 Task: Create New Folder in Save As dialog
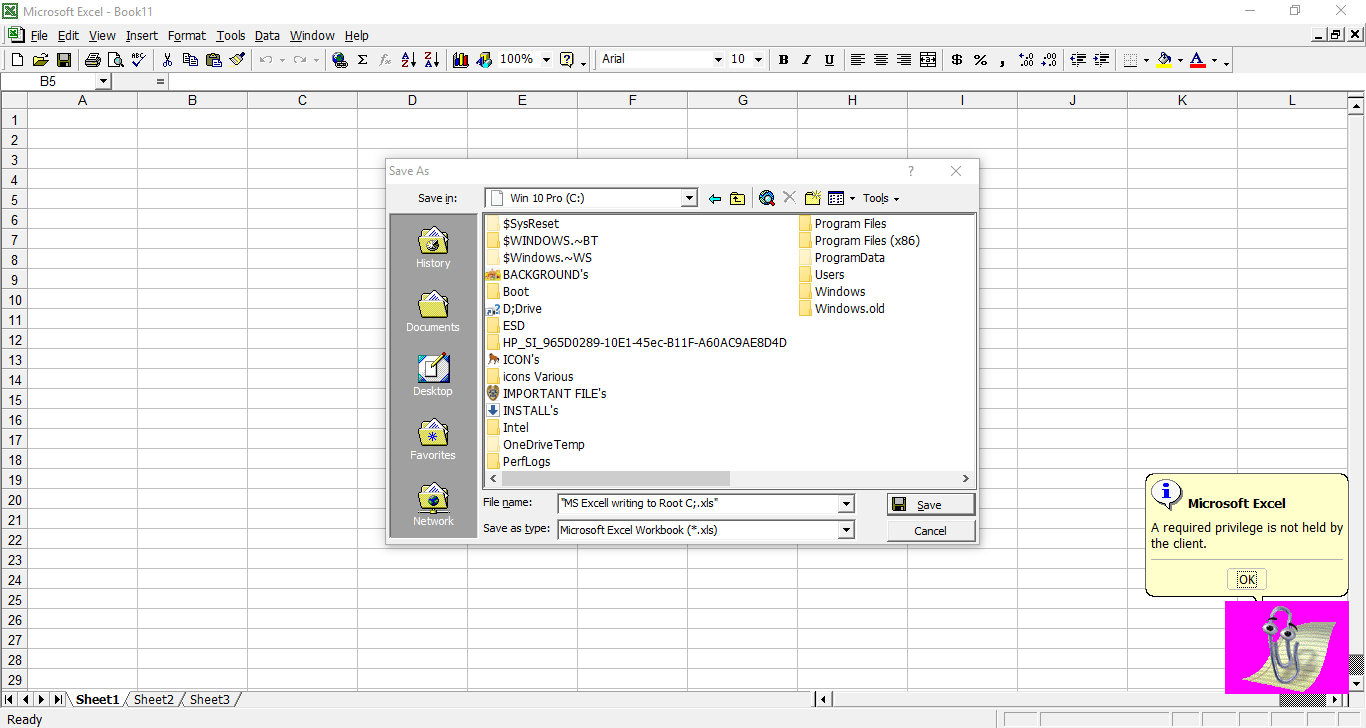pyautogui.click(x=812, y=198)
